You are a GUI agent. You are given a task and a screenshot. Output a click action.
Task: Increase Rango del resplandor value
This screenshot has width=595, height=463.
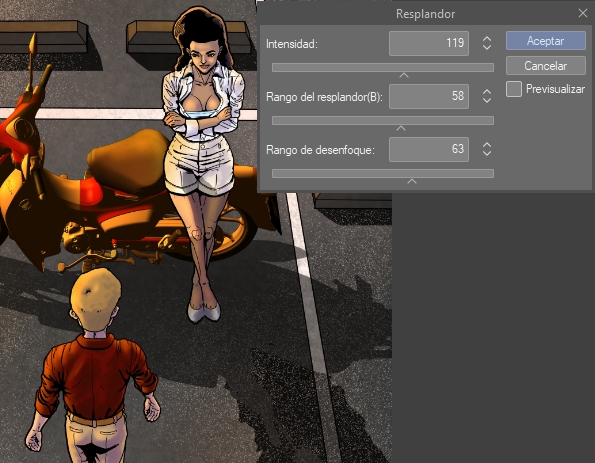487,92
